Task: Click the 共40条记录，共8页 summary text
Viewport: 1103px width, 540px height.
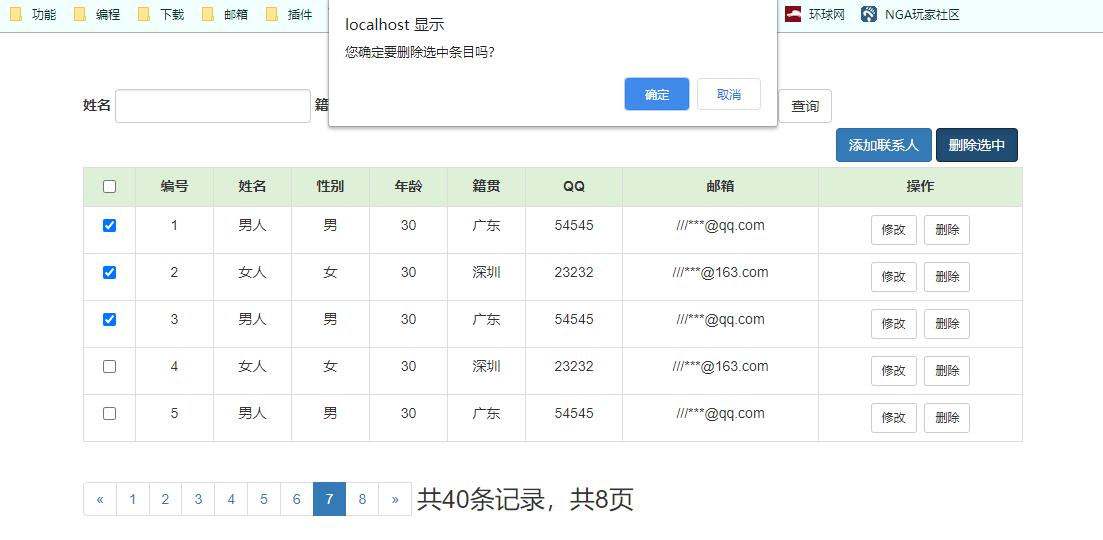Action: [525, 499]
